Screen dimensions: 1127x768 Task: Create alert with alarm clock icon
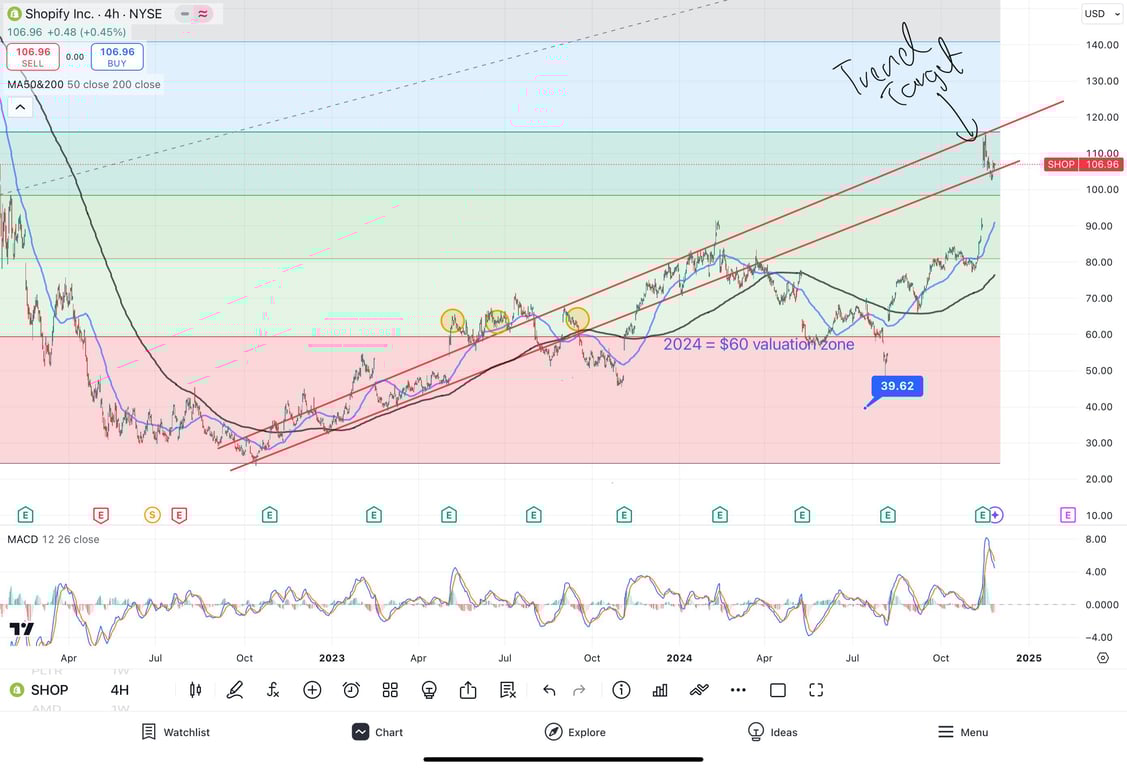[x=351, y=690]
